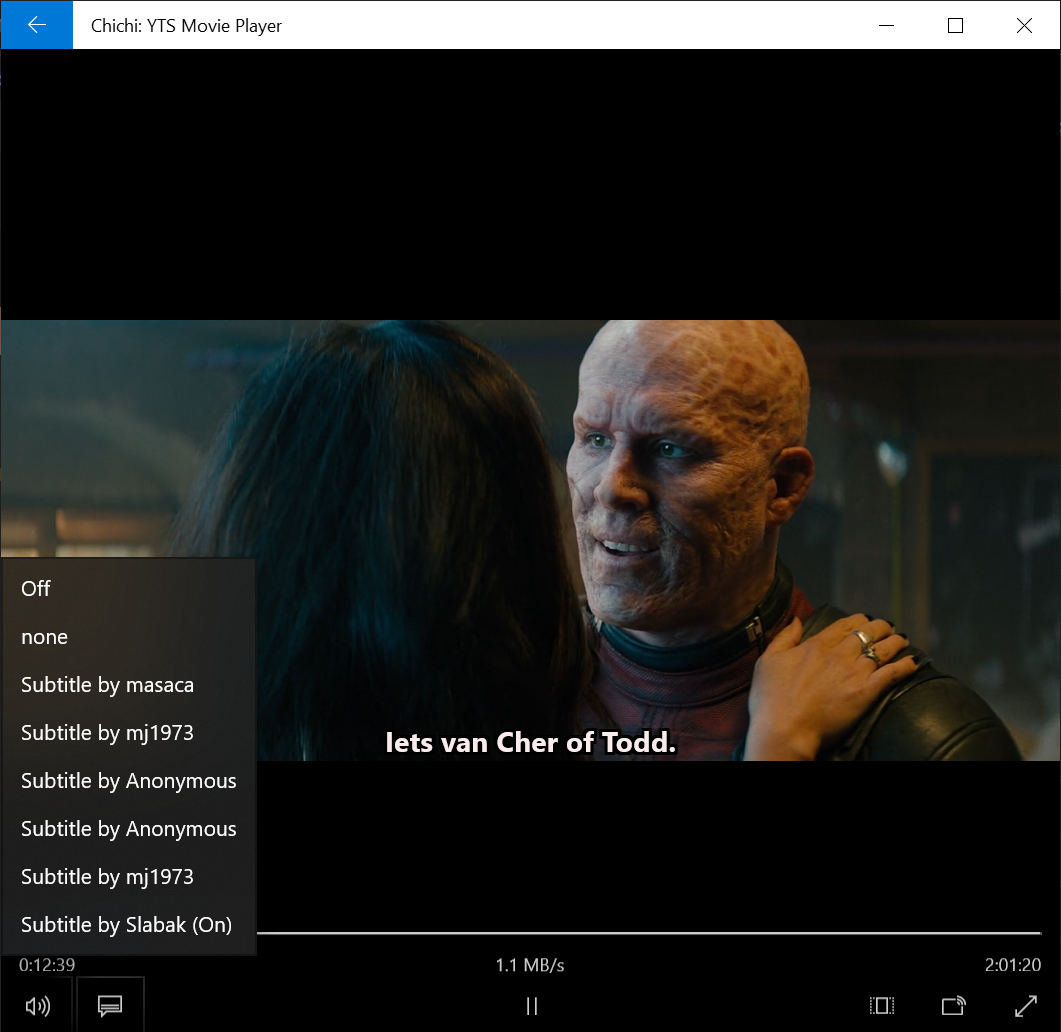
Task: Click the elapsed time 0:12:39
Action: [x=47, y=964]
